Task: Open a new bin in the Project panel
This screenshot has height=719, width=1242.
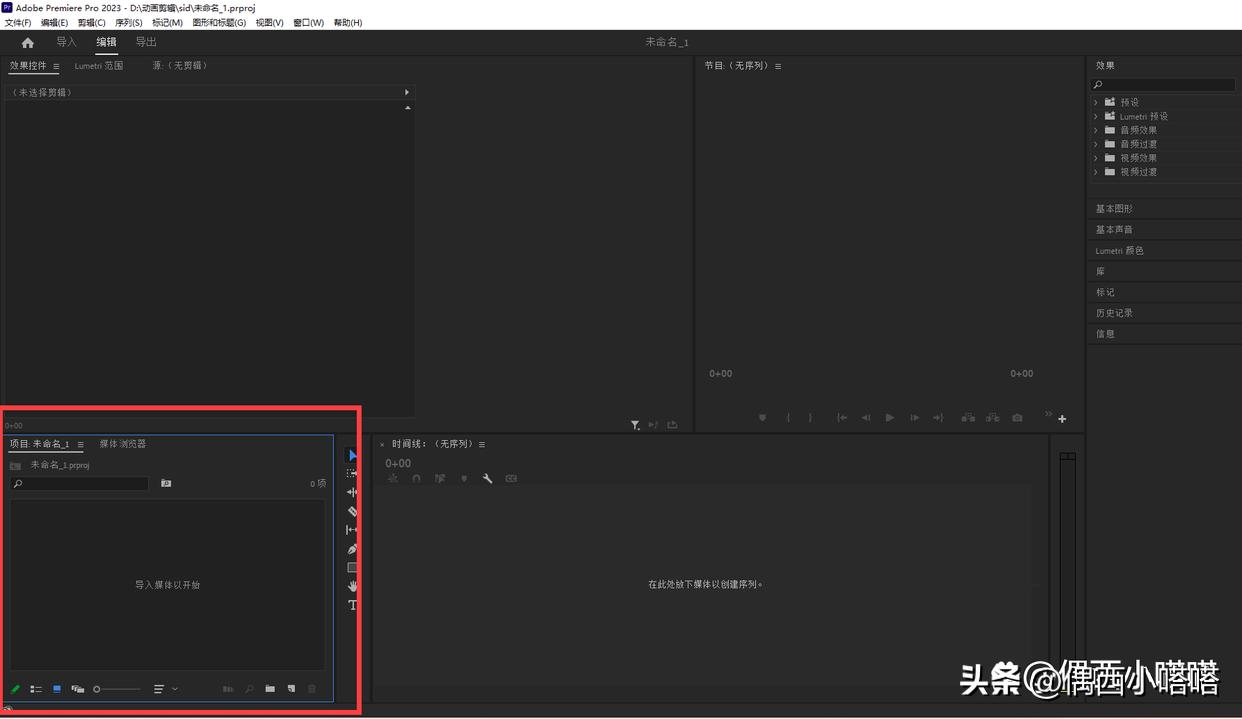Action: pyautogui.click(x=270, y=688)
